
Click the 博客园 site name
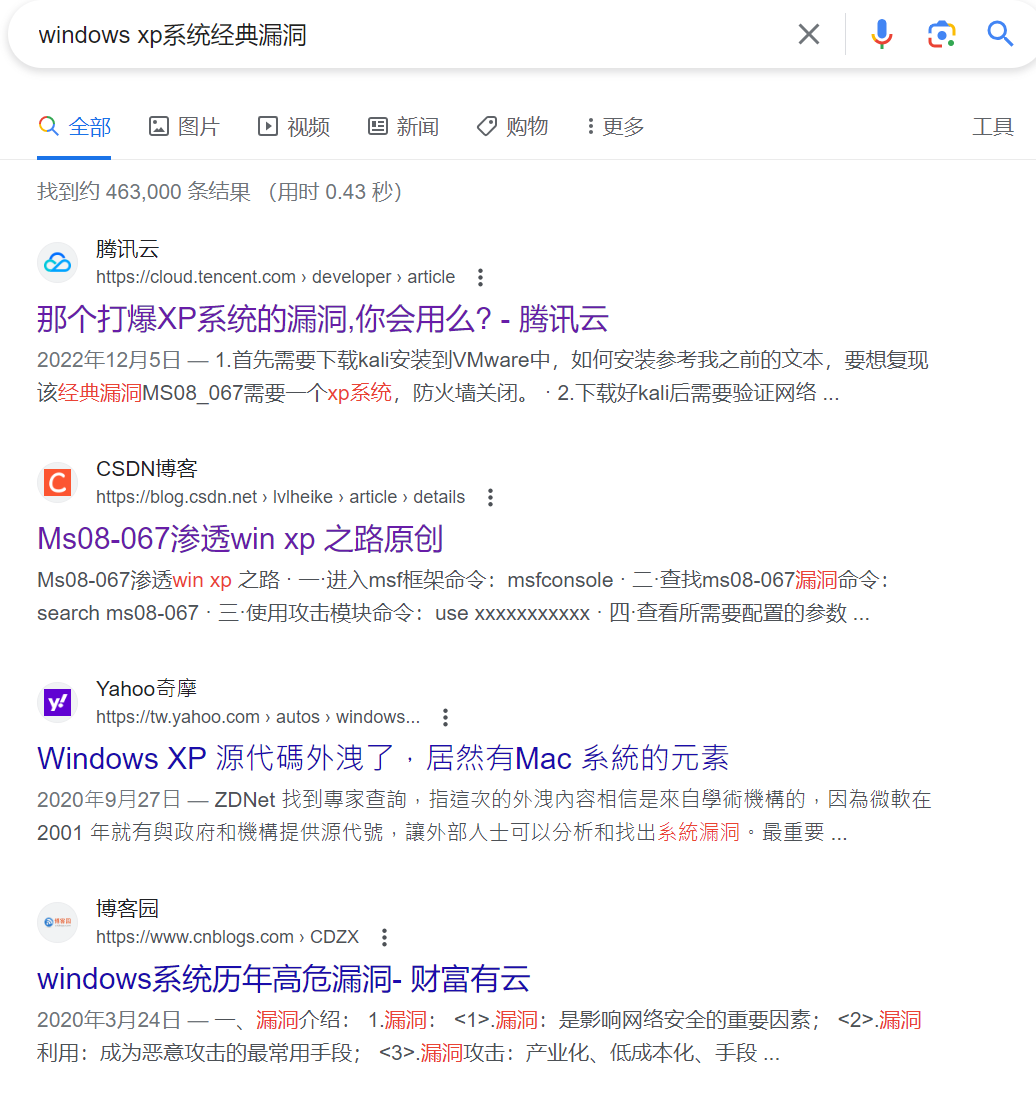click(x=127, y=908)
